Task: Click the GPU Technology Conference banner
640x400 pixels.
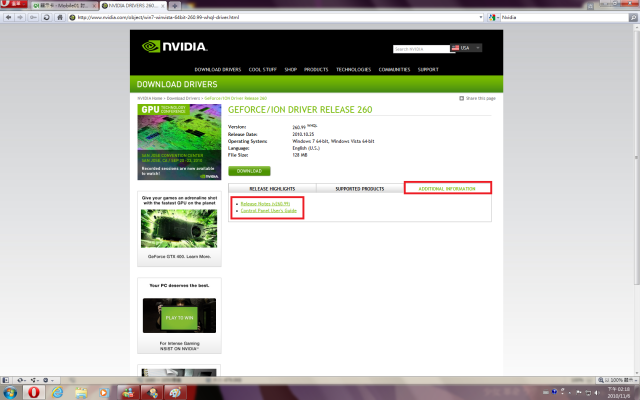Action: pyautogui.click(x=179, y=142)
